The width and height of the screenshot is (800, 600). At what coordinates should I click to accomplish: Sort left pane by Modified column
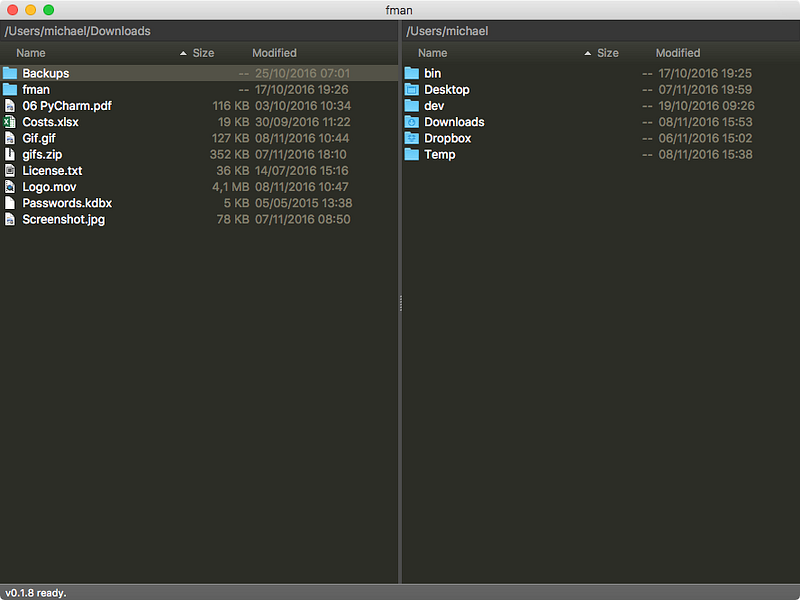[274, 53]
